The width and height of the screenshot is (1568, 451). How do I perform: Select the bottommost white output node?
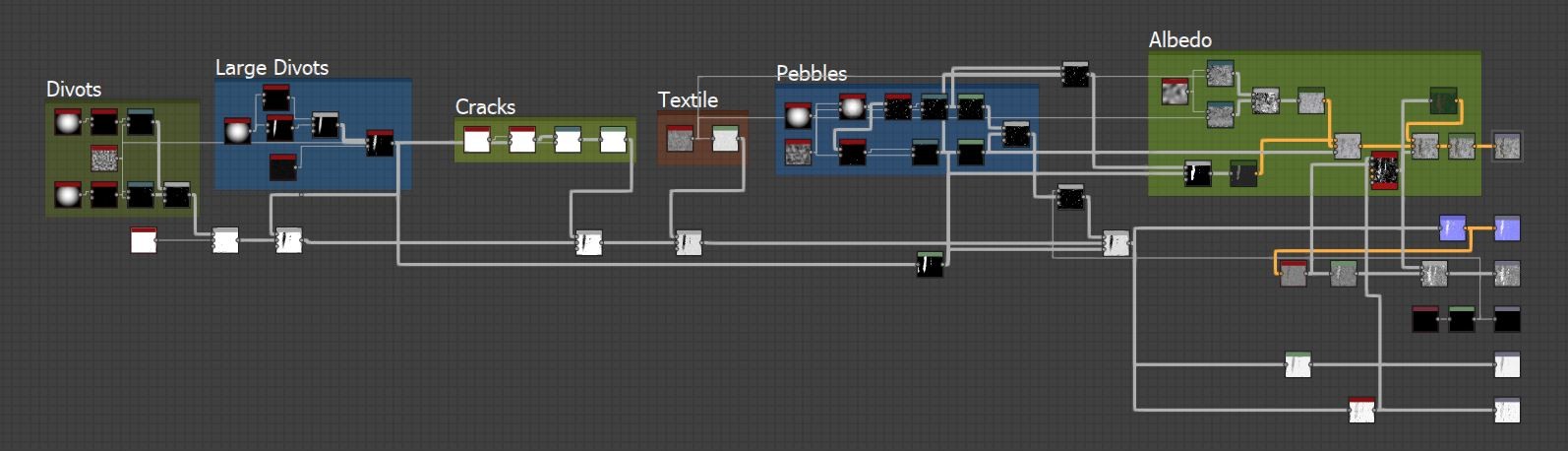point(1507,410)
